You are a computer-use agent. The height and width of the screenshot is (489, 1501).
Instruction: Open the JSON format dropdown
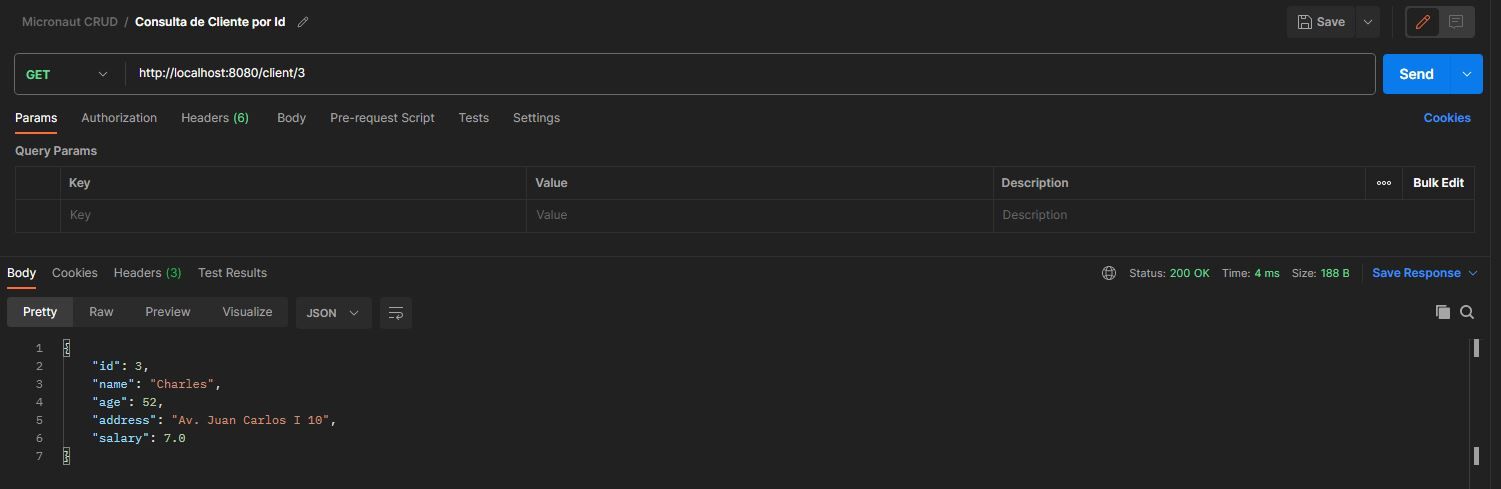click(x=333, y=313)
